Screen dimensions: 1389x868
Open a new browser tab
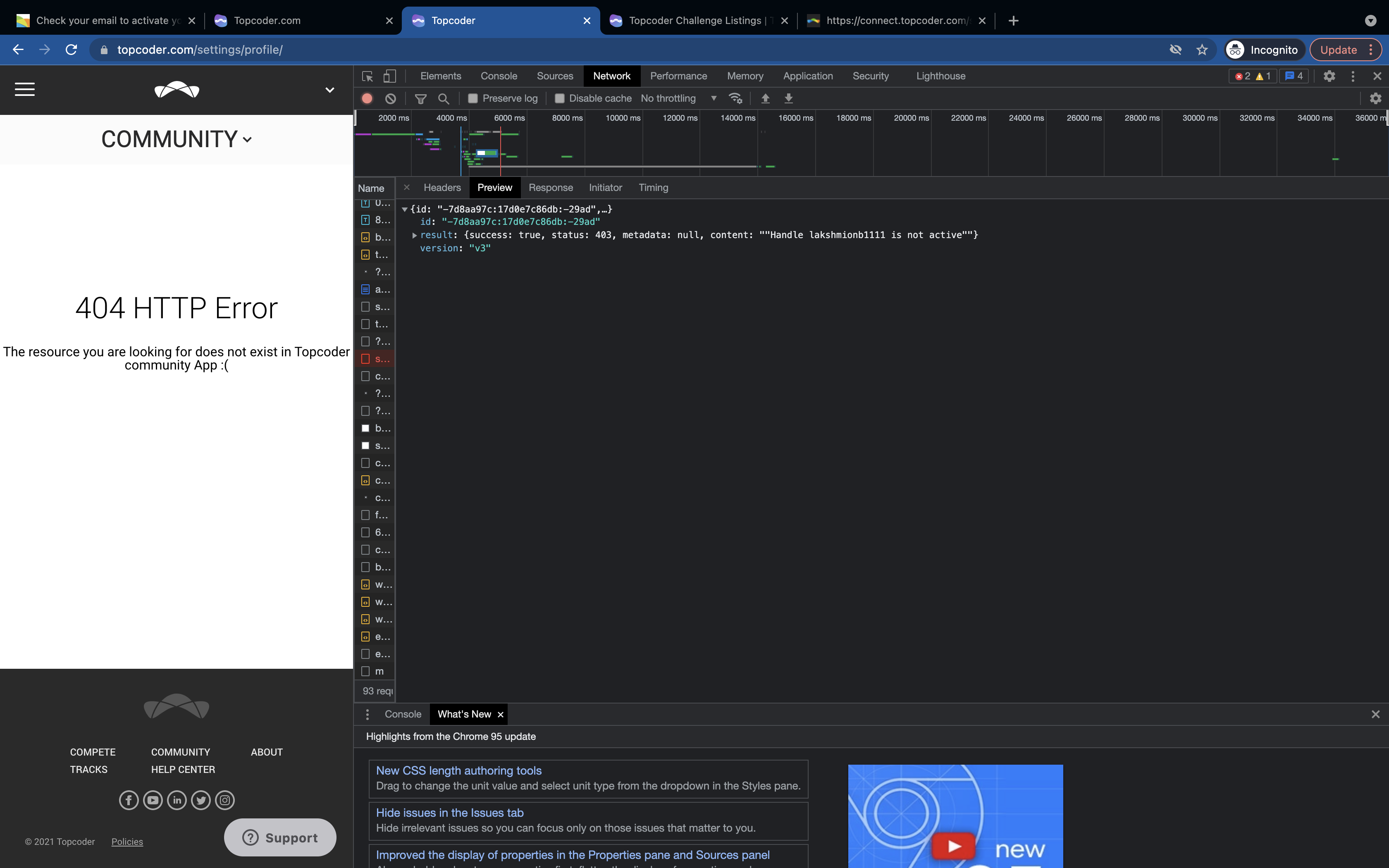point(1013,21)
